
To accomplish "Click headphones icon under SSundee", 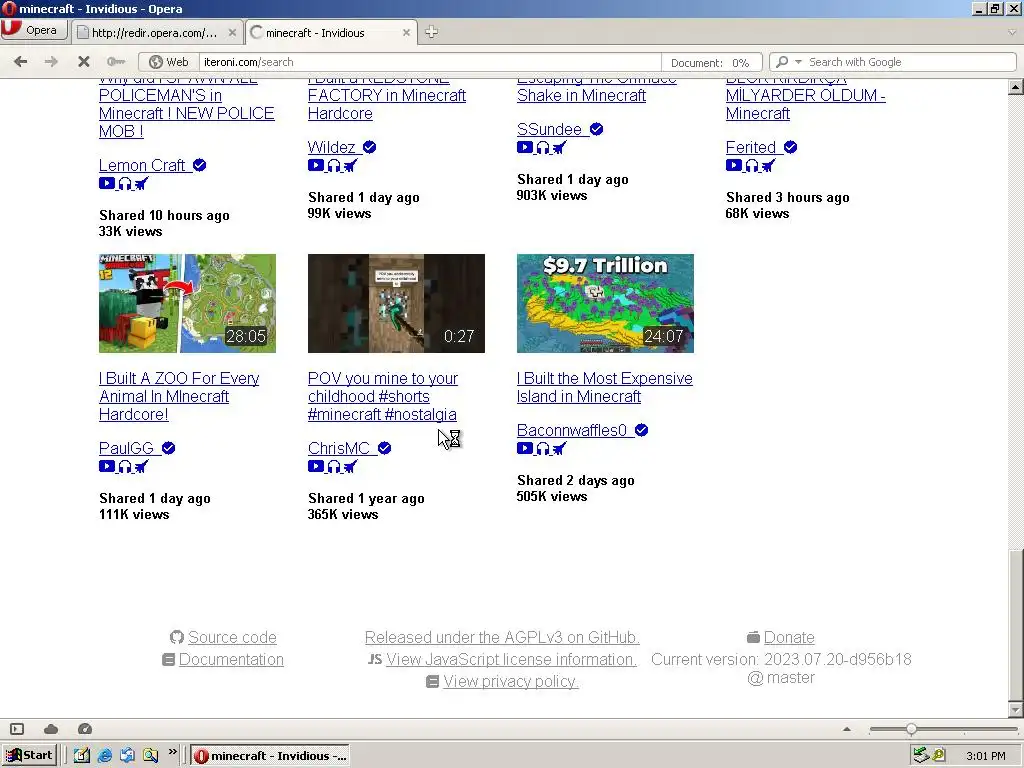I will coord(543,148).
